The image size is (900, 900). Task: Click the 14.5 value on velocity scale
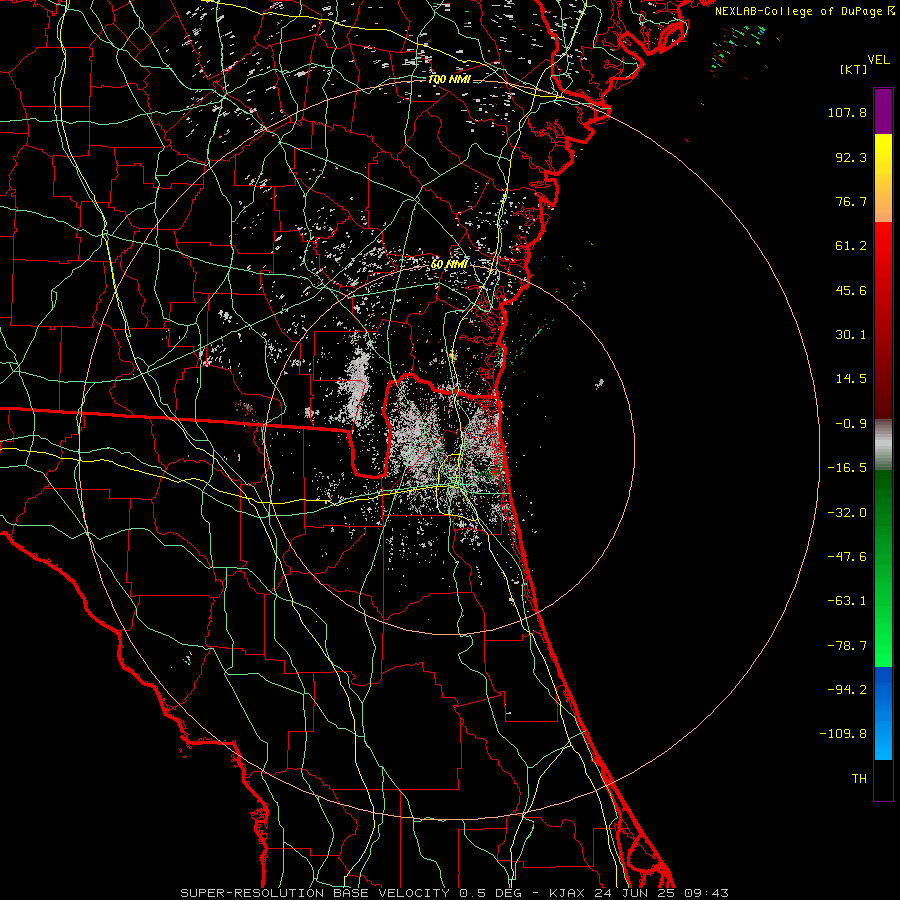point(851,379)
